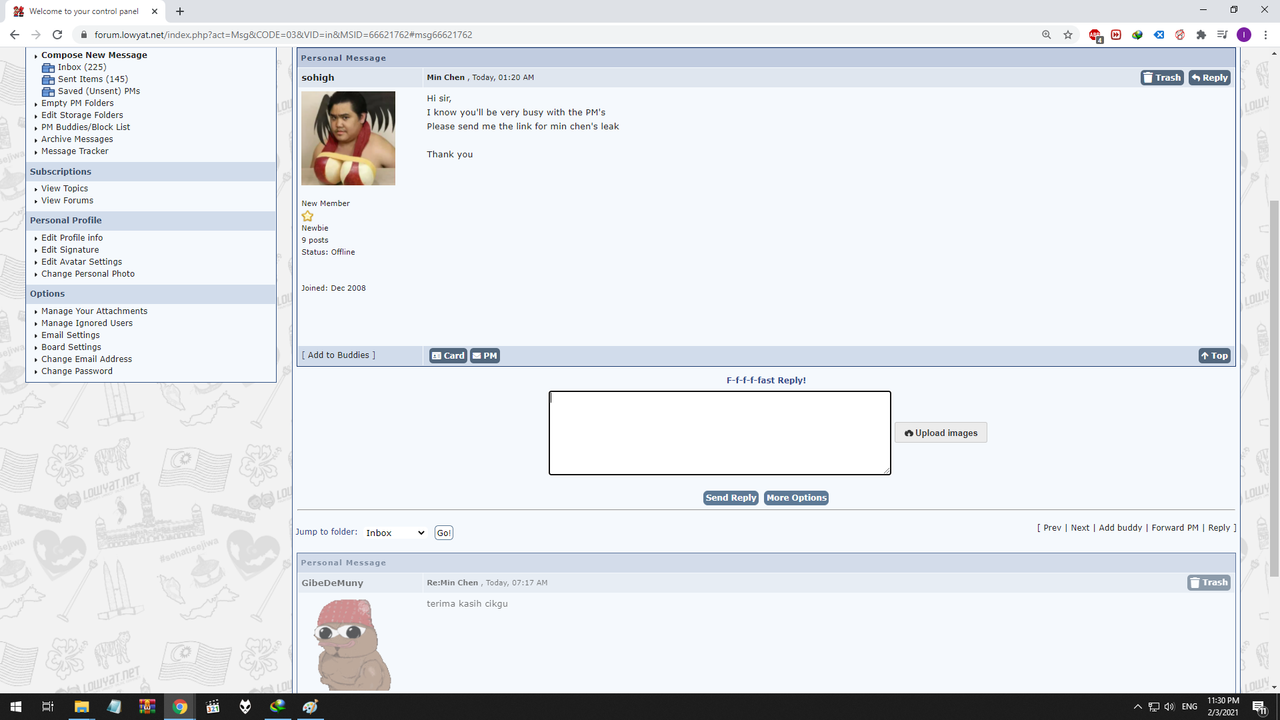The width and height of the screenshot is (1280, 720).
Task: Reload the page
Action: pyautogui.click(x=58, y=35)
